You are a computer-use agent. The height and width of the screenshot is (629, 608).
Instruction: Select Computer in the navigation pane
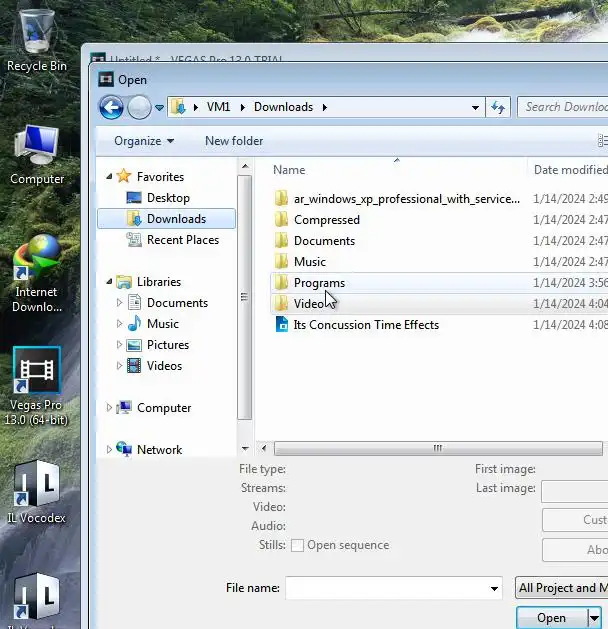point(164,408)
